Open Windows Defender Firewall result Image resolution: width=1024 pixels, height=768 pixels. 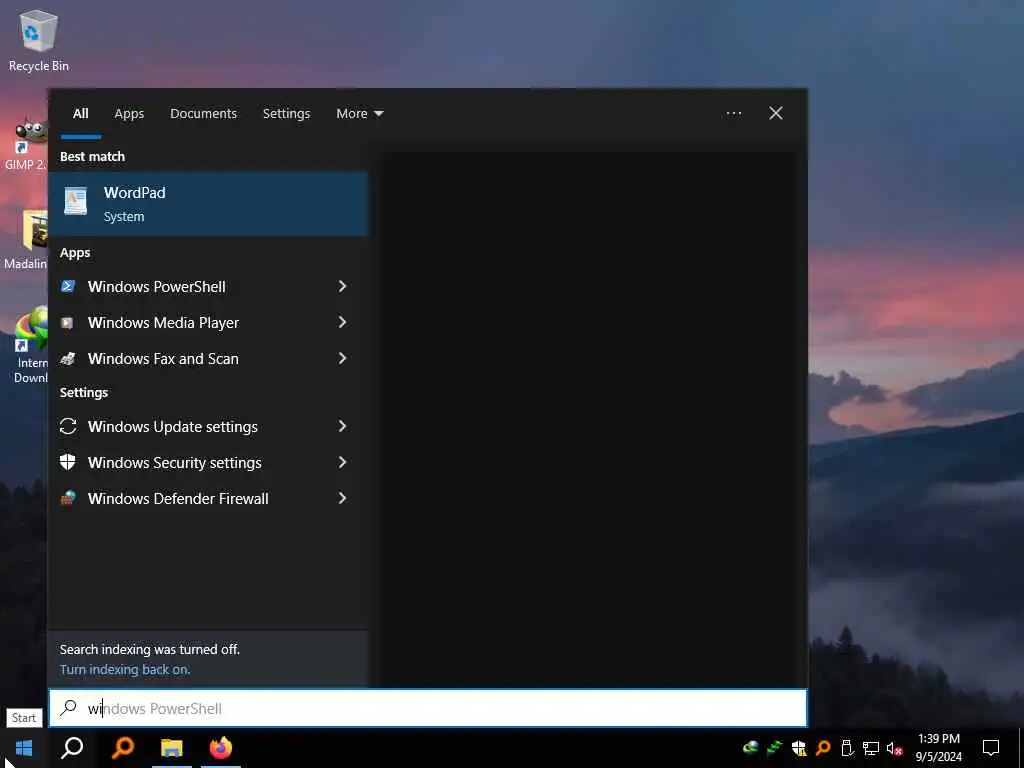208,498
